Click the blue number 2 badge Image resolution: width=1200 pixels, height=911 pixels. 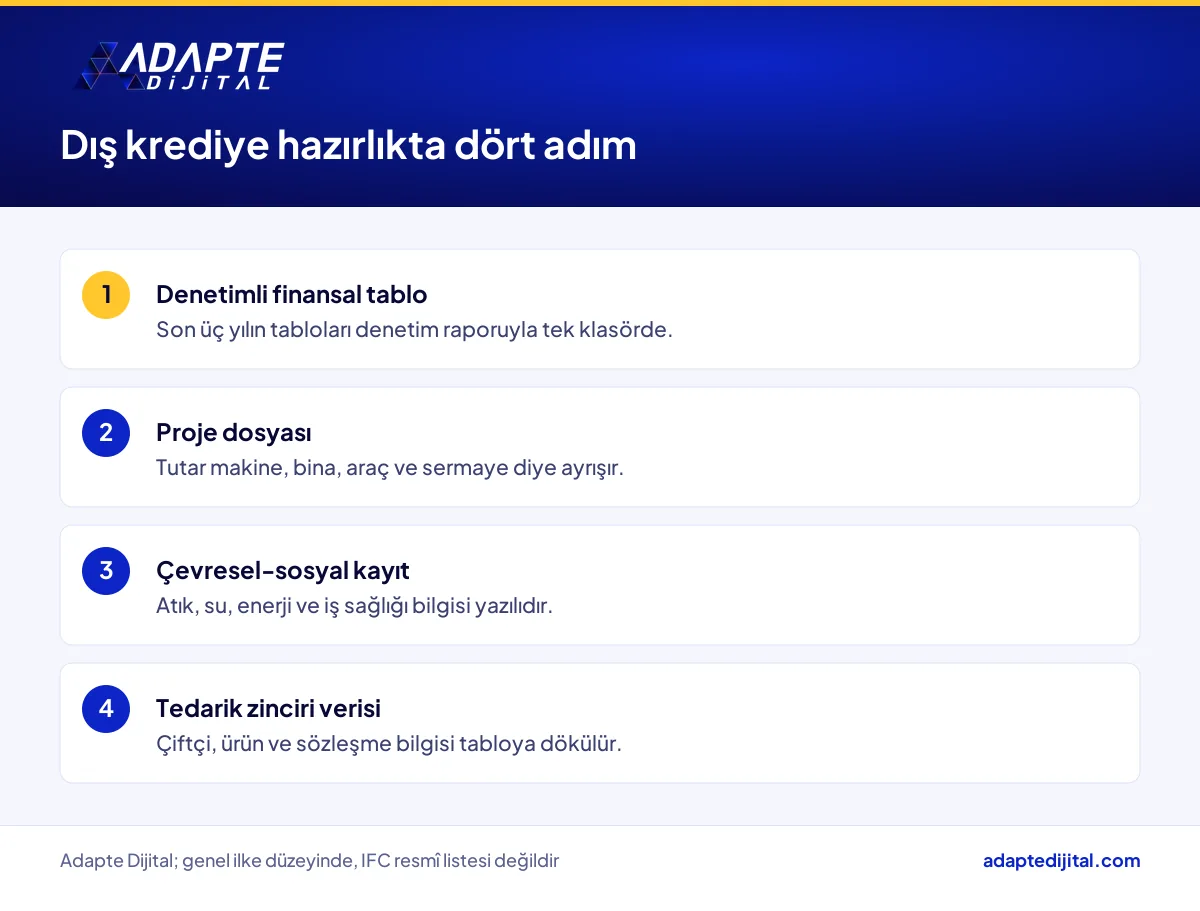[x=106, y=433]
